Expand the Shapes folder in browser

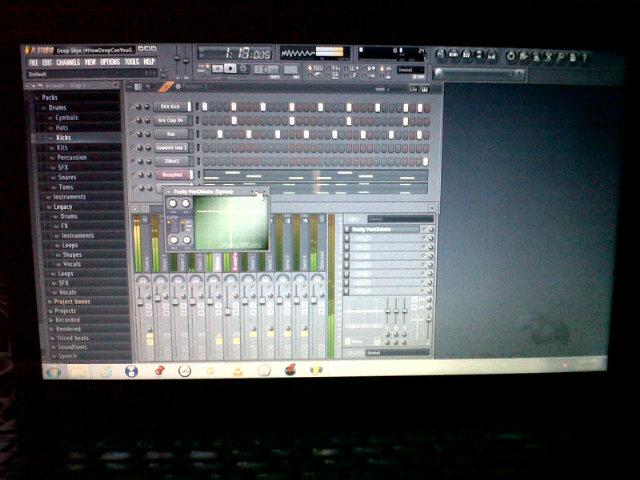point(72,255)
